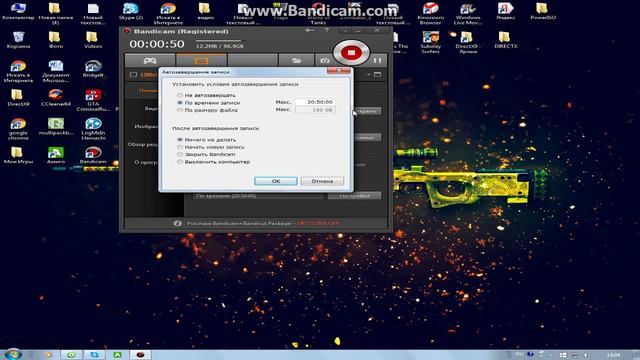Open the Документ Microsoft Word file icon
Viewport: 640px width, 360px height.
56,71
